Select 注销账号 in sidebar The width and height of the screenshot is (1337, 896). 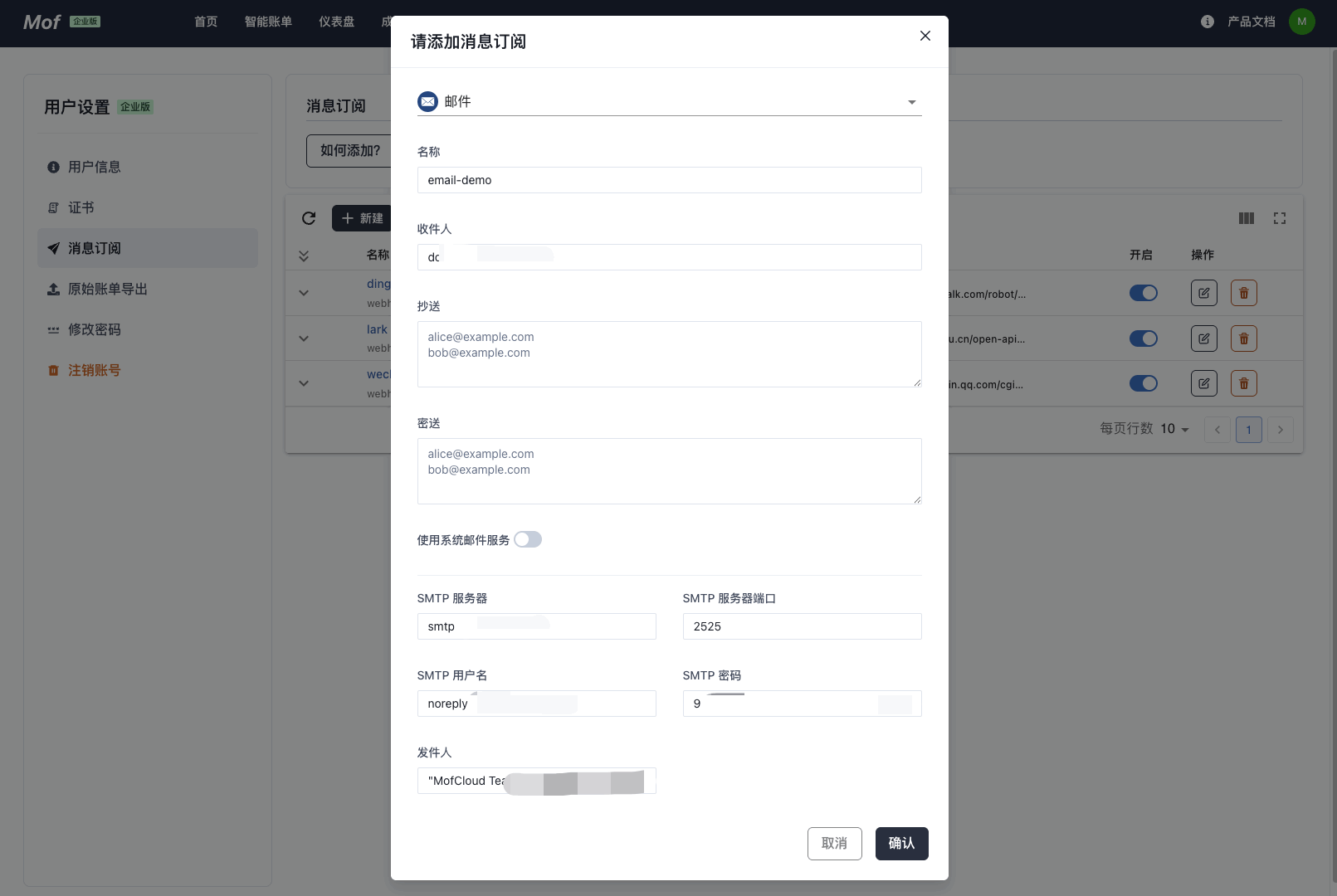(148, 370)
